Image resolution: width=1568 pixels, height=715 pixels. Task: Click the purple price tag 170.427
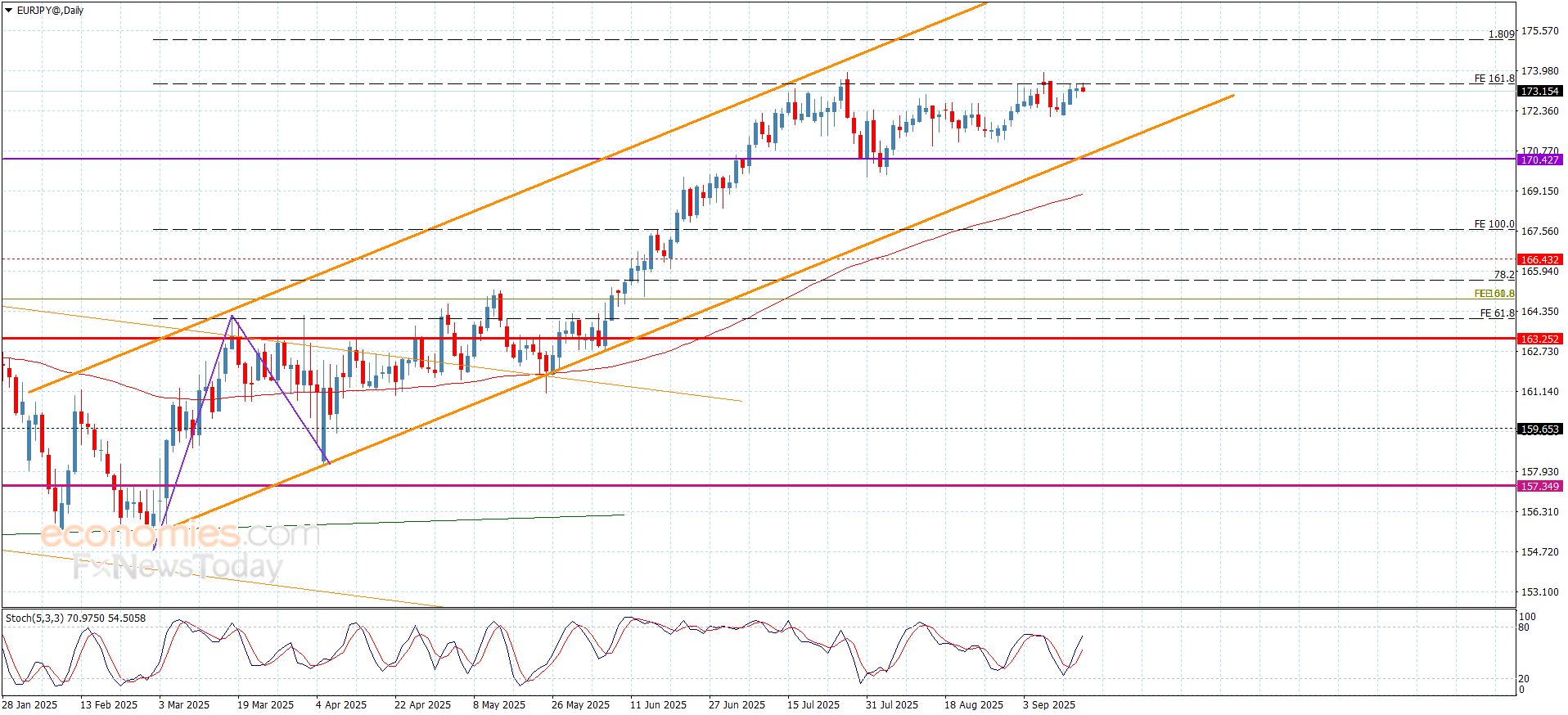coord(1539,160)
